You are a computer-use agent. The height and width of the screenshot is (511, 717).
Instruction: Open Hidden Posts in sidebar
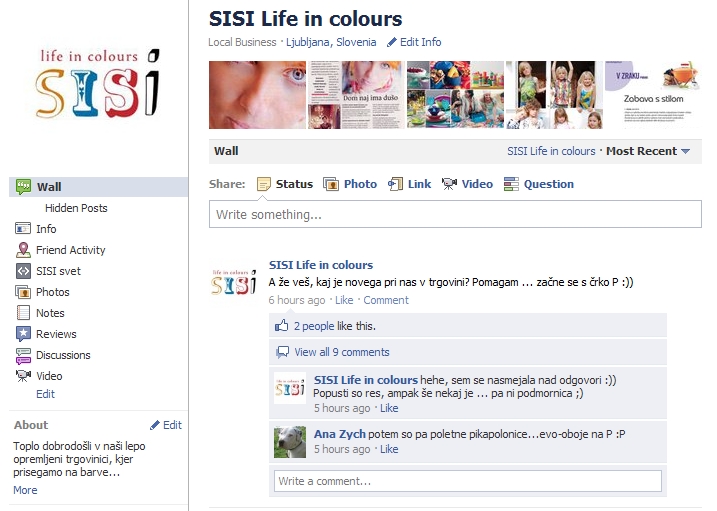76,208
